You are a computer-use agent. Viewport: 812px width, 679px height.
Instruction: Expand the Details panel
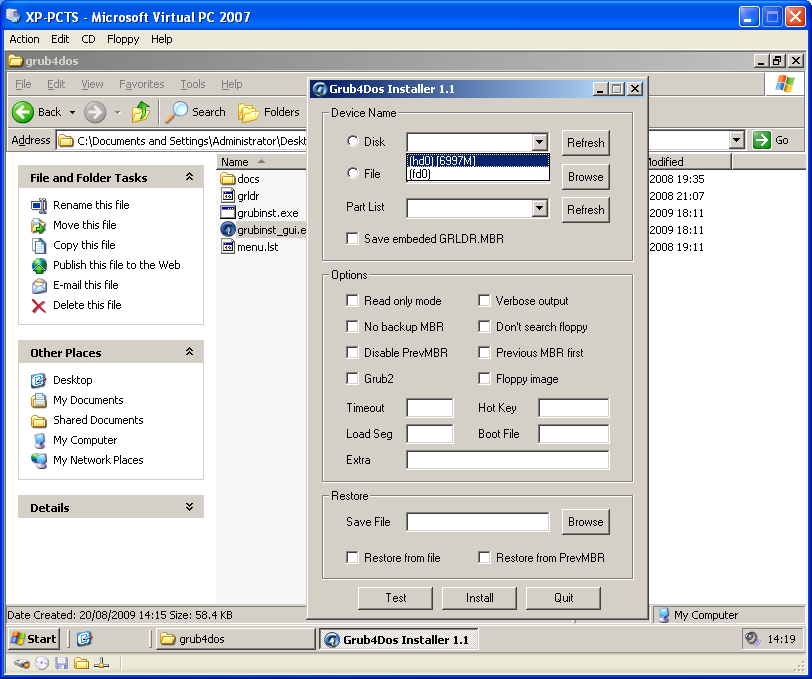click(x=190, y=507)
